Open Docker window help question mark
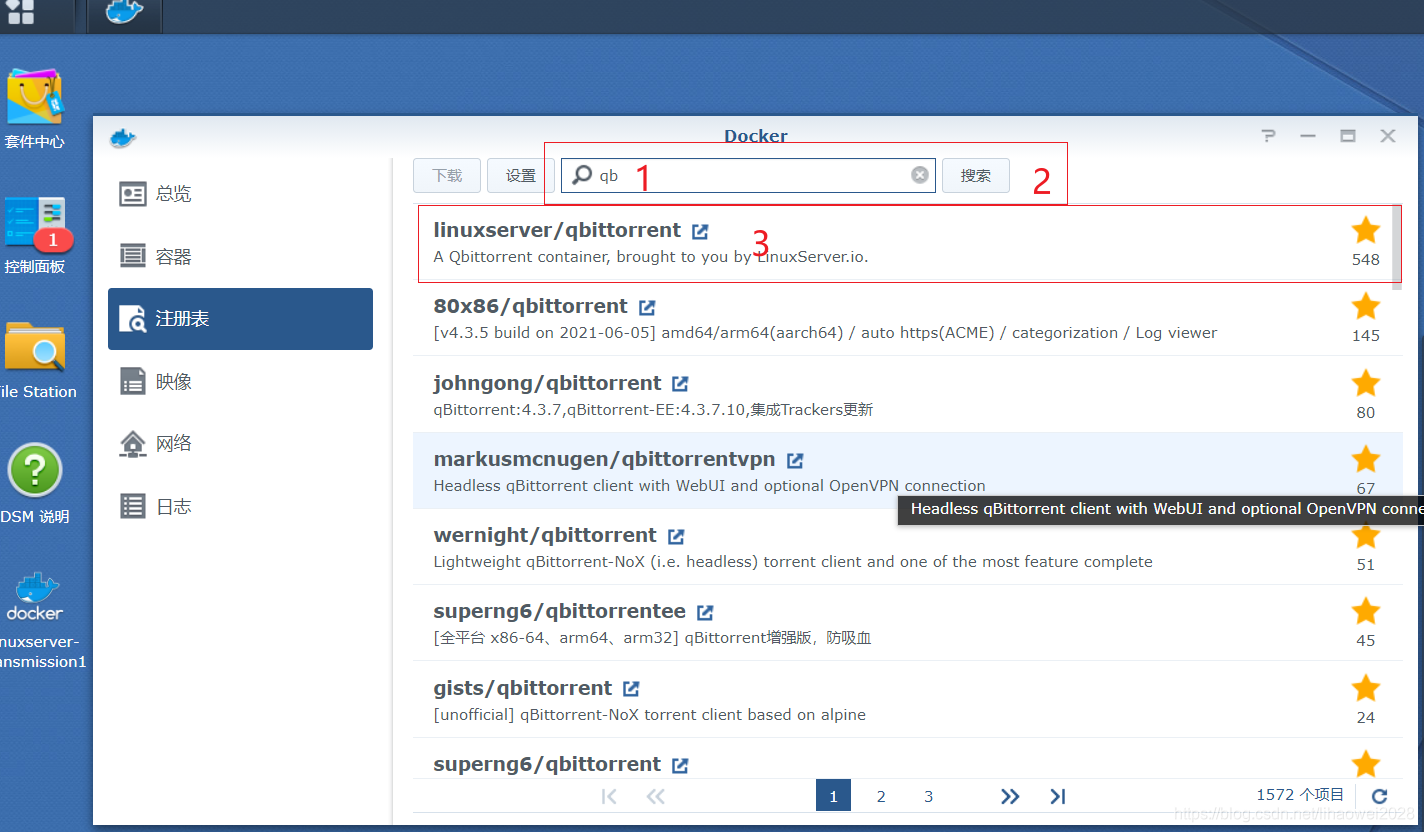 1268,136
